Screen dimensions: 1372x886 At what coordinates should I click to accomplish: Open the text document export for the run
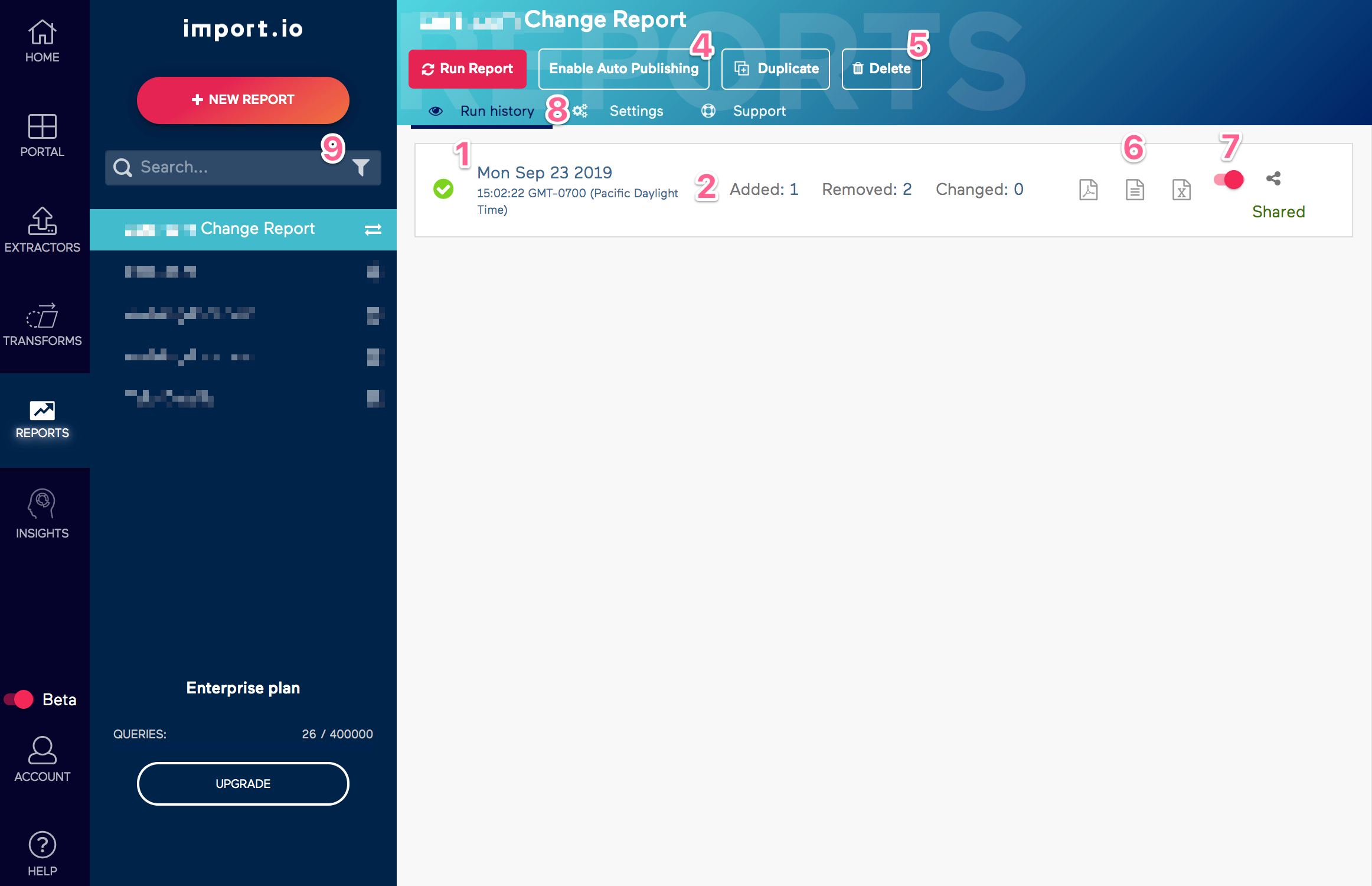1135,190
